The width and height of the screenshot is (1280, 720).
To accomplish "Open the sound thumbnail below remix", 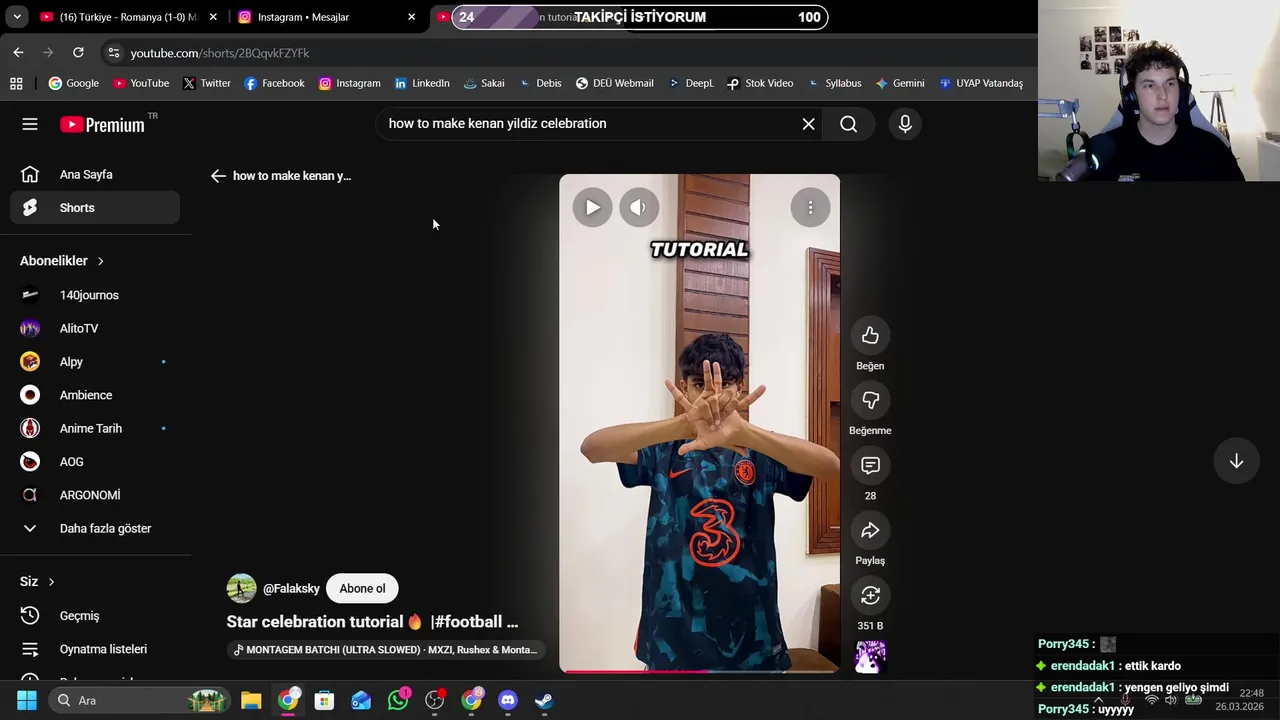I will [870, 657].
